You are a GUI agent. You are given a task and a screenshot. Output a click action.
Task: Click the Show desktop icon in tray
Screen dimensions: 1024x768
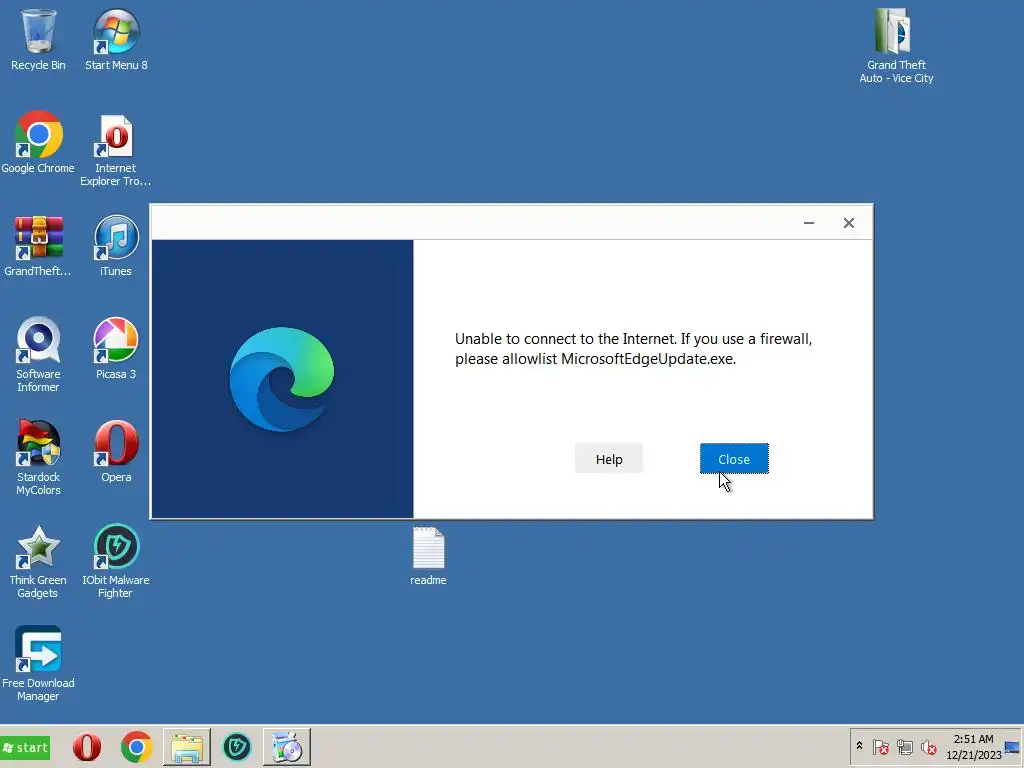coord(1013,747)
